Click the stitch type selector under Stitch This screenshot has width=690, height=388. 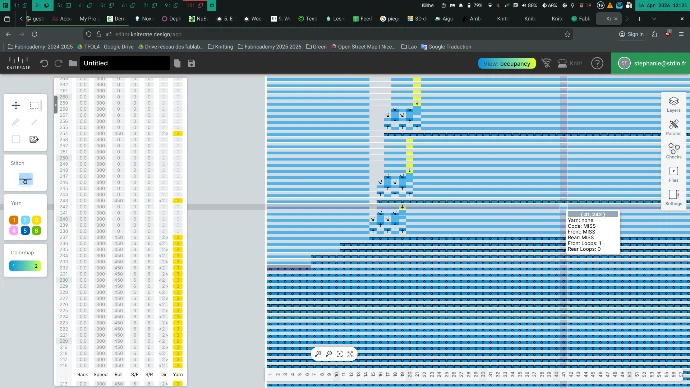point(26,179)
